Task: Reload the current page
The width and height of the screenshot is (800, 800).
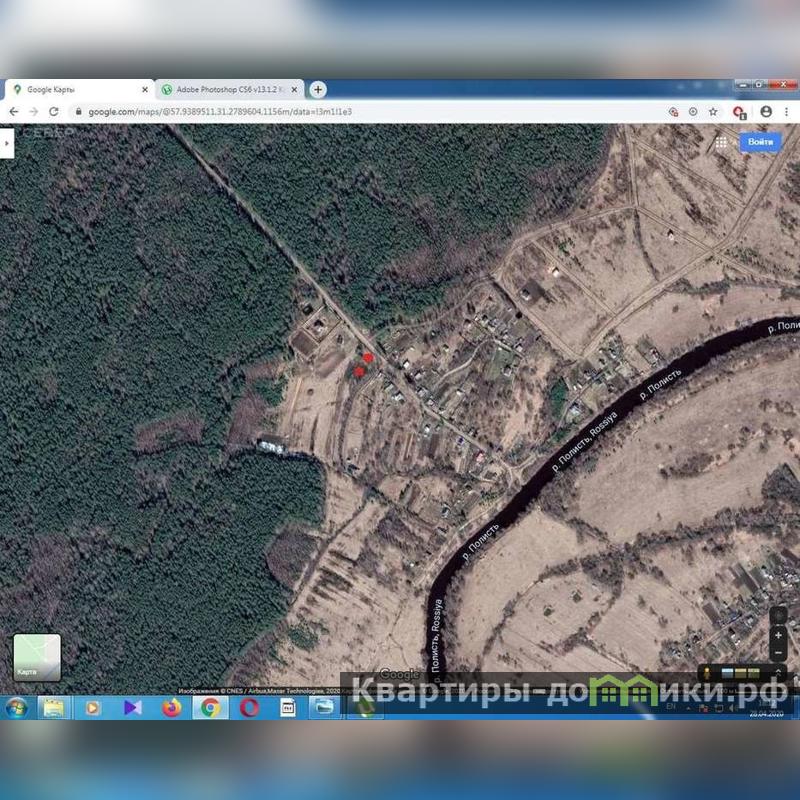Action: click(53, 112)
